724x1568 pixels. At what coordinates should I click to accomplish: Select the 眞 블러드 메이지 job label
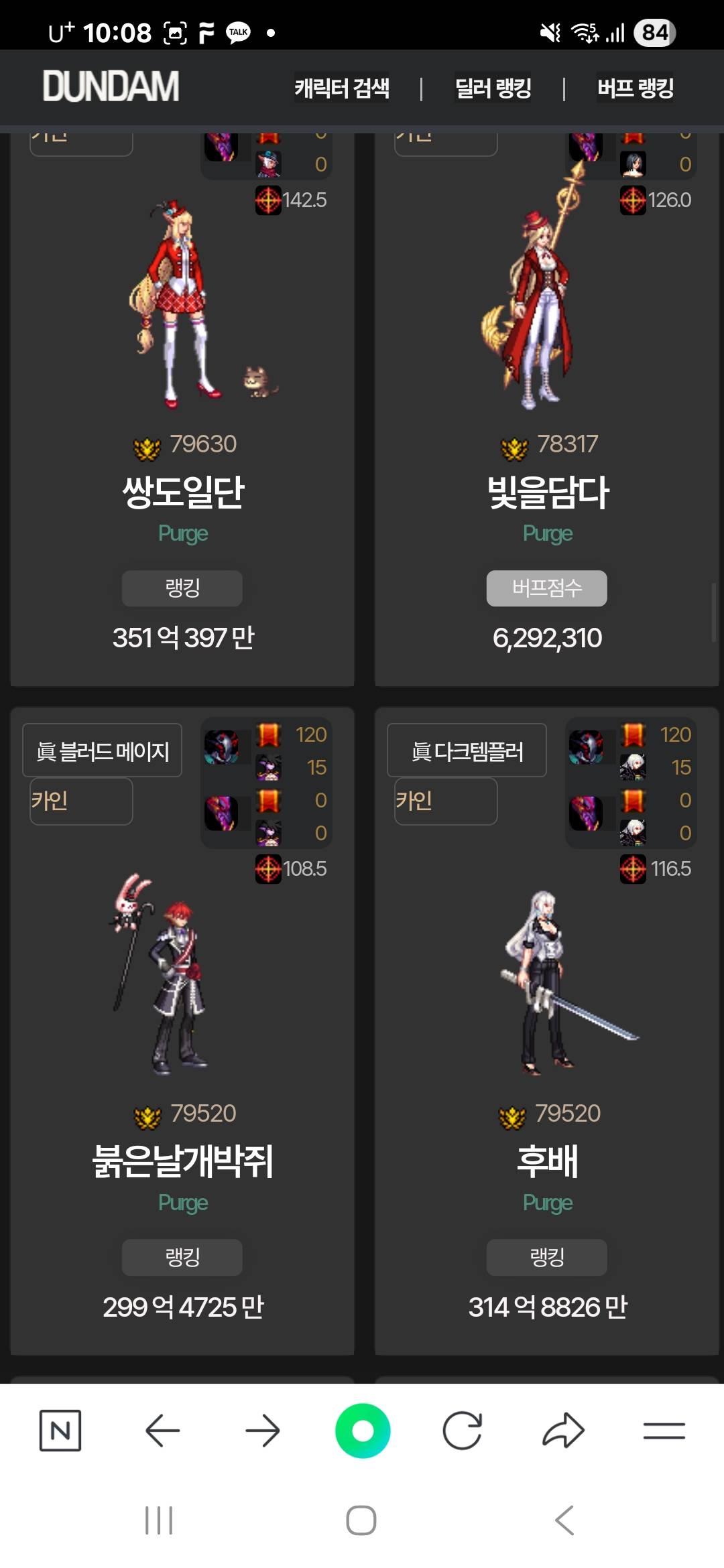(x=103, y=750)
